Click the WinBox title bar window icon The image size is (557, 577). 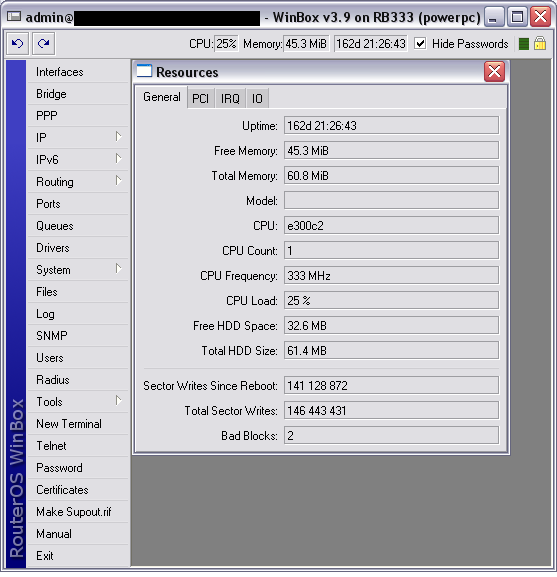(14, 16)
